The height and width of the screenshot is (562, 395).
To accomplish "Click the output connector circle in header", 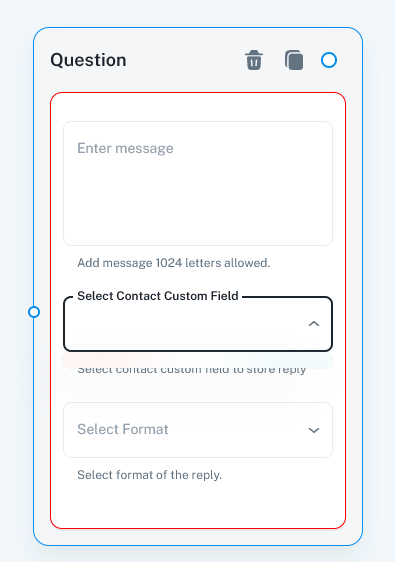I will pyautogui.click(x=329, y=60).
